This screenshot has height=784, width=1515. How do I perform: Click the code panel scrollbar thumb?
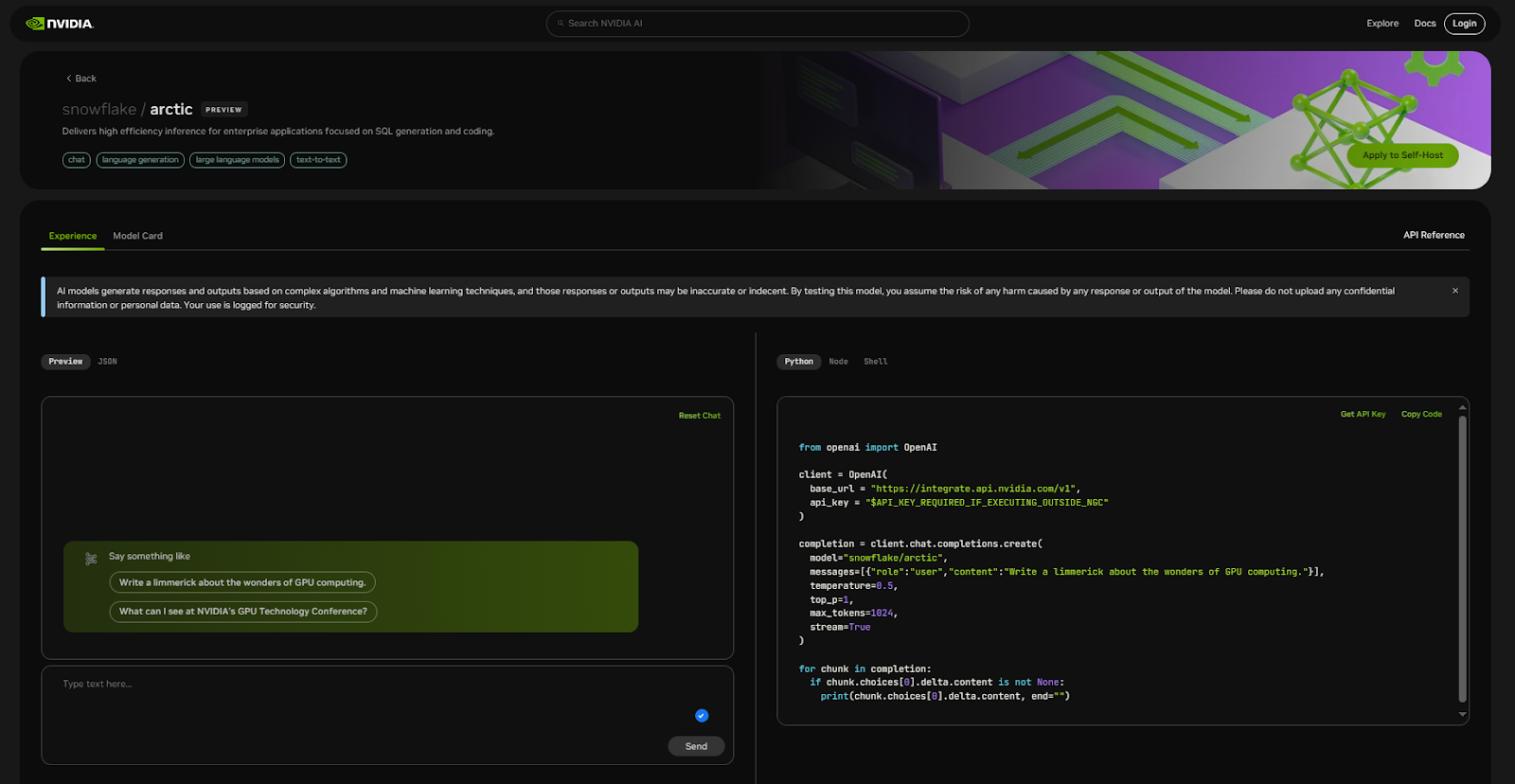click(1462, 559)
